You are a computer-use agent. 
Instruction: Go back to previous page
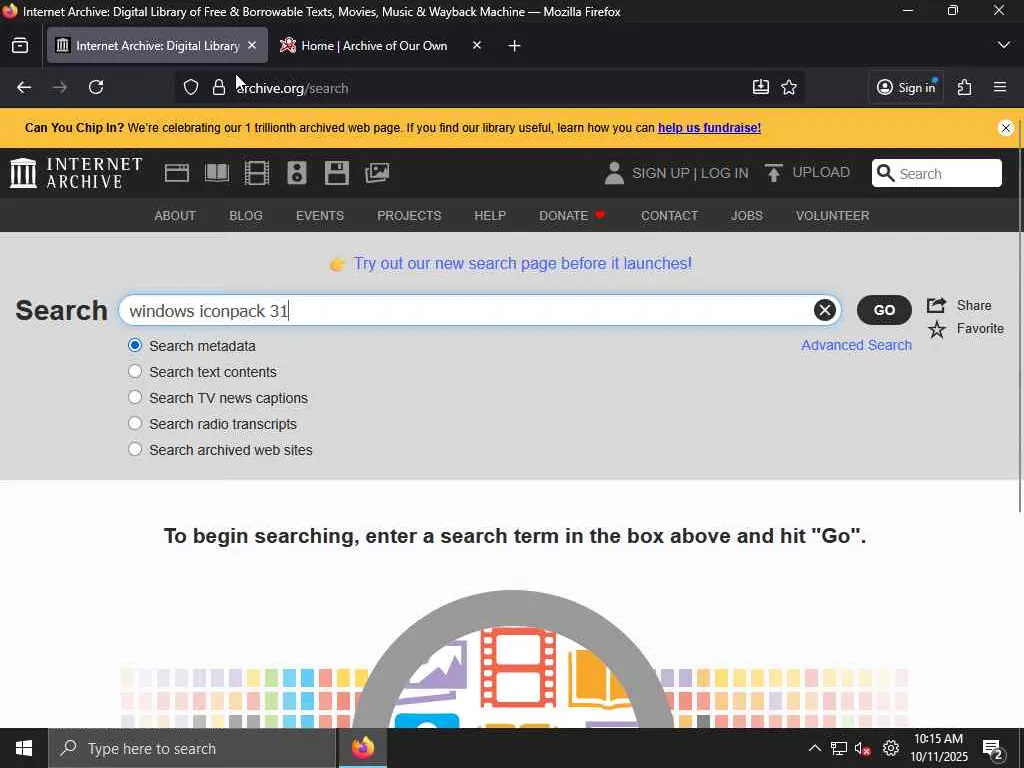24,88
